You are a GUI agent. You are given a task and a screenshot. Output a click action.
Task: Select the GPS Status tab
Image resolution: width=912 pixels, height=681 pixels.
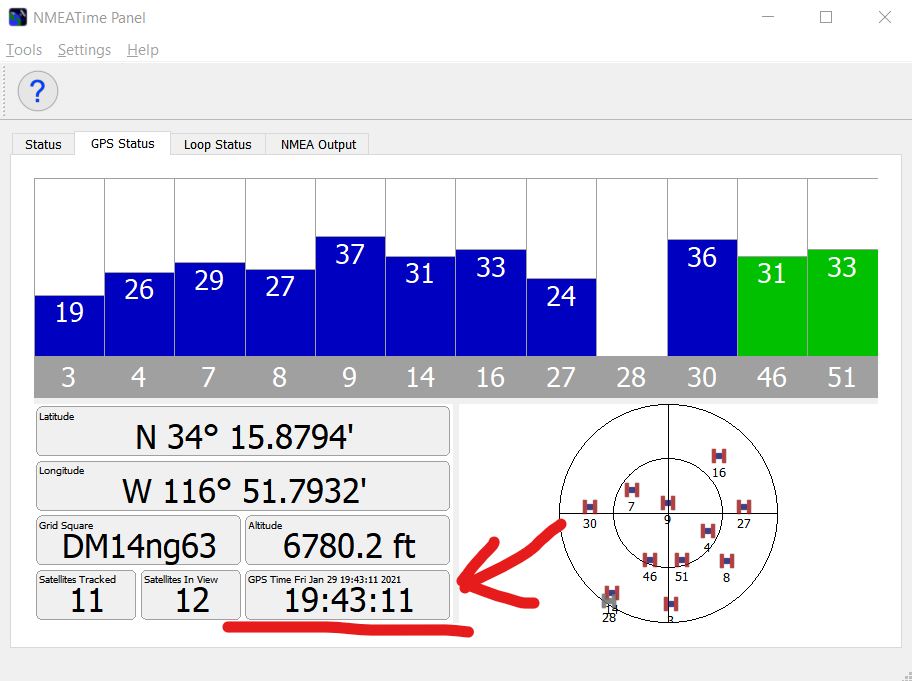[123, 143]
